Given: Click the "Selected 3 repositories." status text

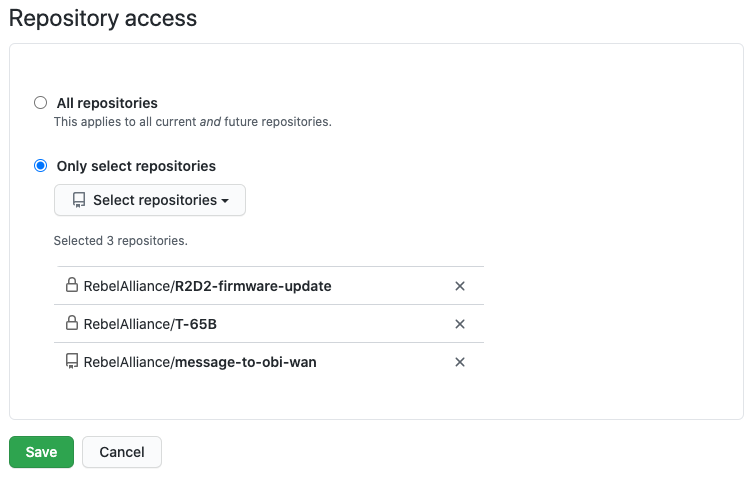Looking at the screenshot, I should pyautogui.click(x=121, y=241).
